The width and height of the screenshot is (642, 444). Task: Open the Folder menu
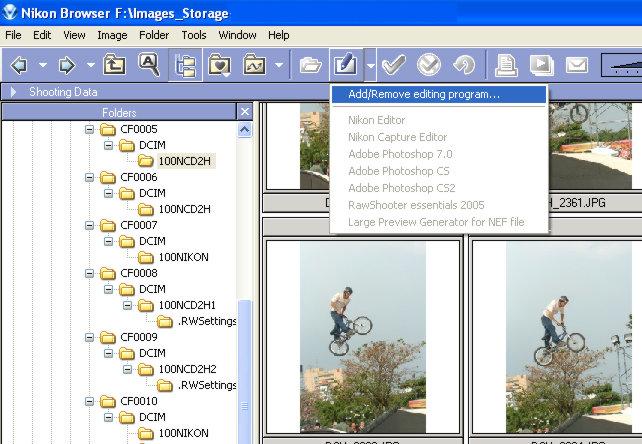(154, 35)
